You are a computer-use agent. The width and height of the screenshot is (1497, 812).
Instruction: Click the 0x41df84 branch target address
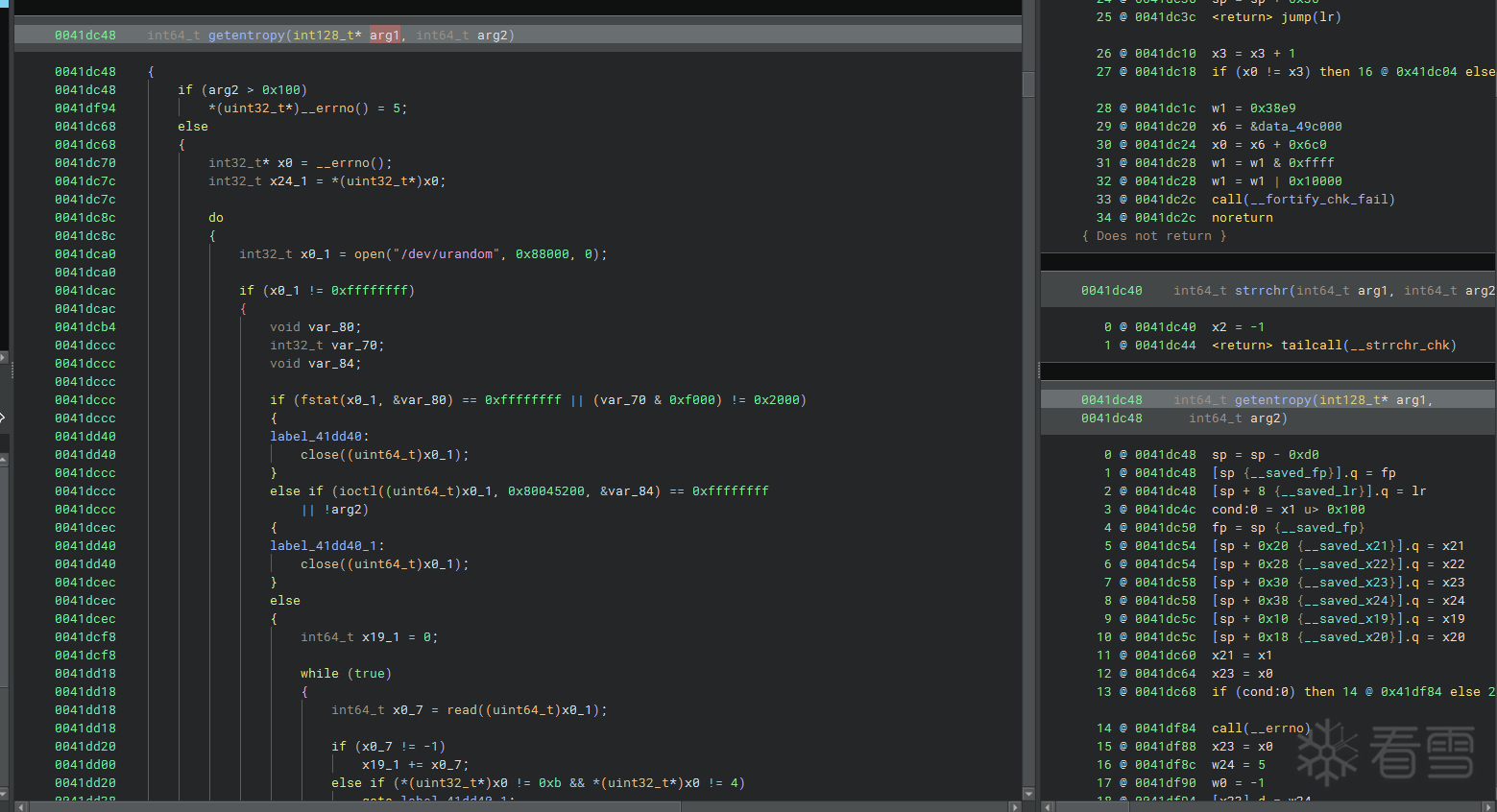pyautogui.click(x=1412, y=692)
